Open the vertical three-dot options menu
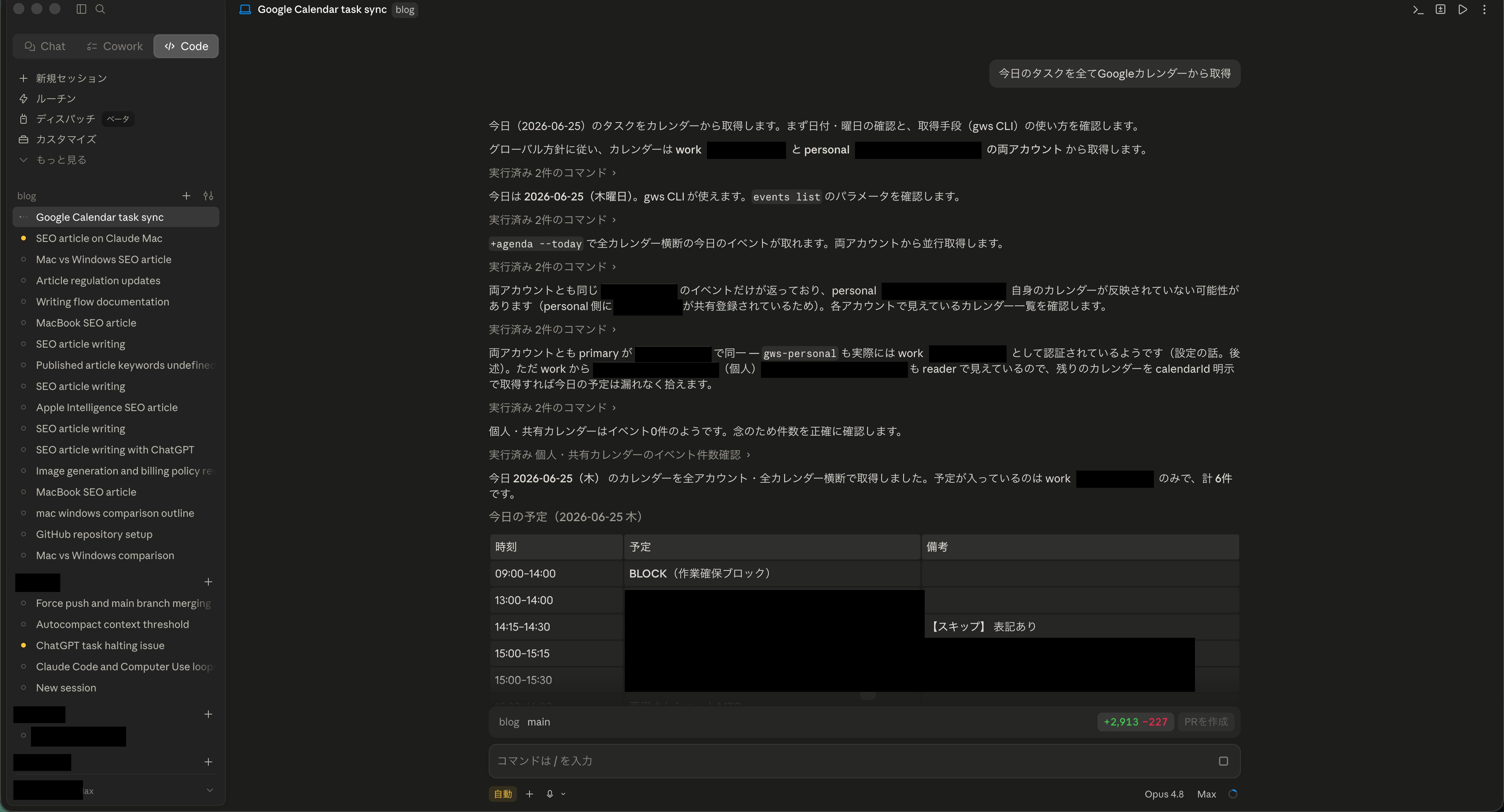The width and height of the screenshot is (1504, 812). 1484,9
